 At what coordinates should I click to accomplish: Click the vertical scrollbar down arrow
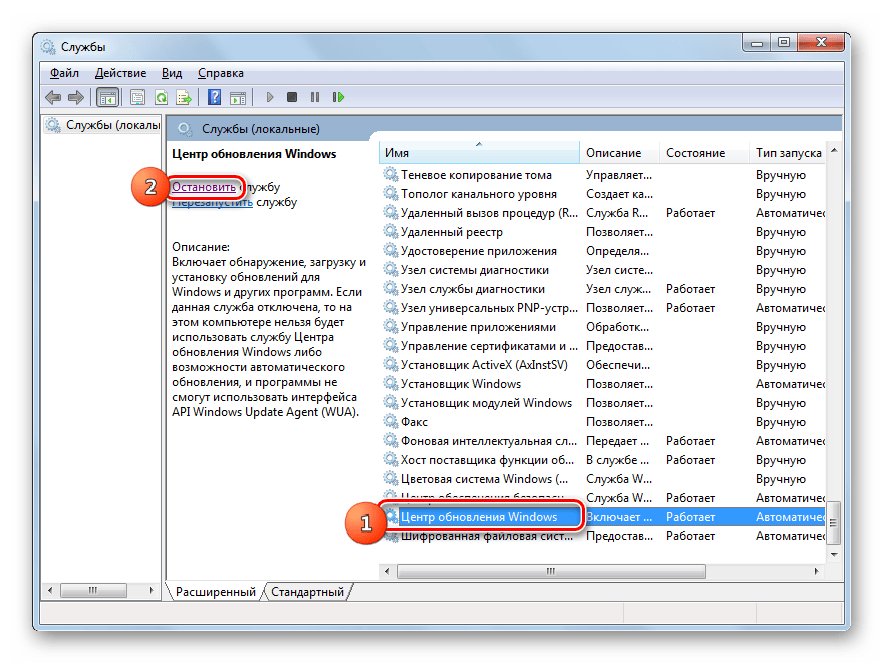[834, 555]
